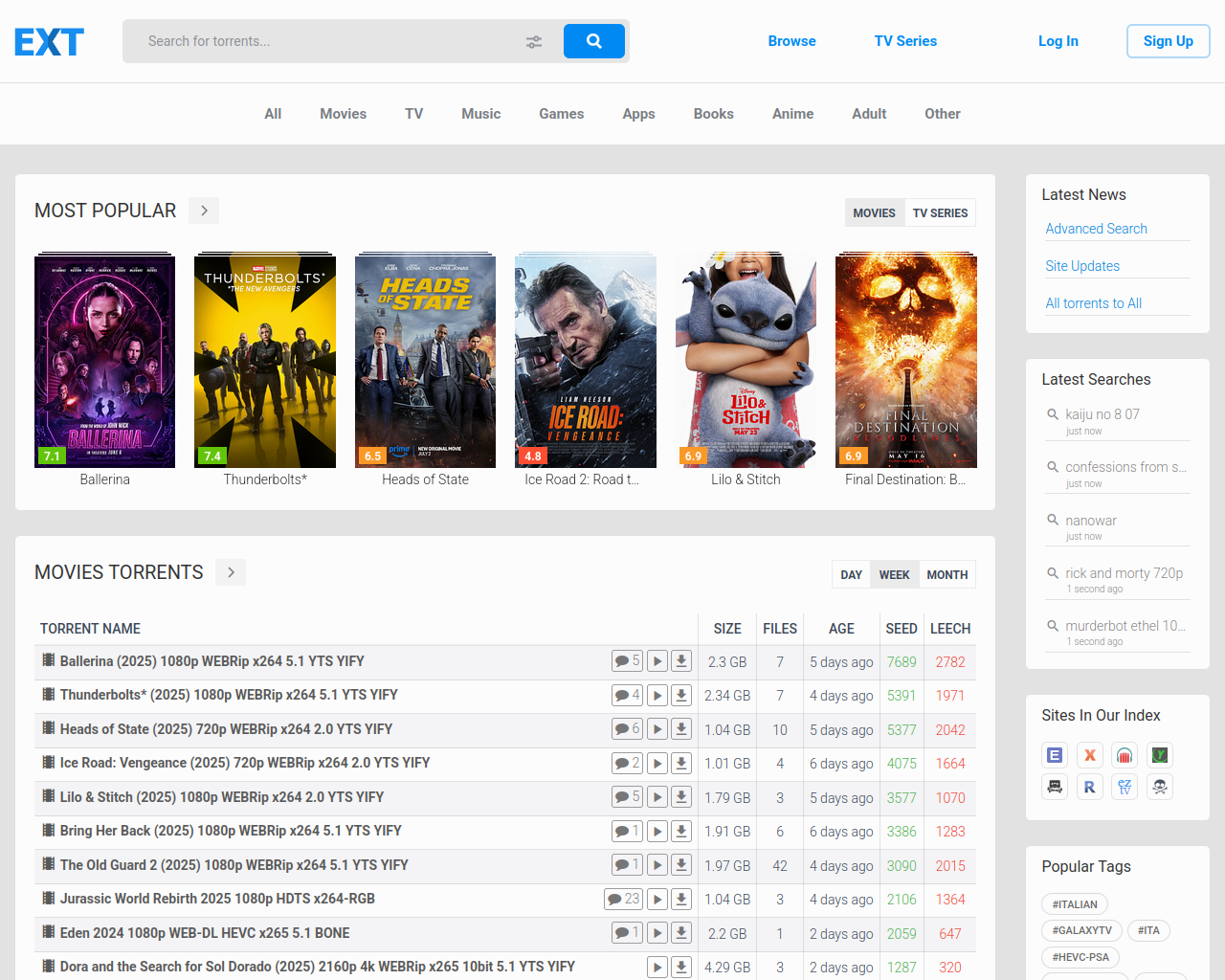Click the Sign Up button
This screenshot has width=1225, height=980.
[x=1169, y=41]
